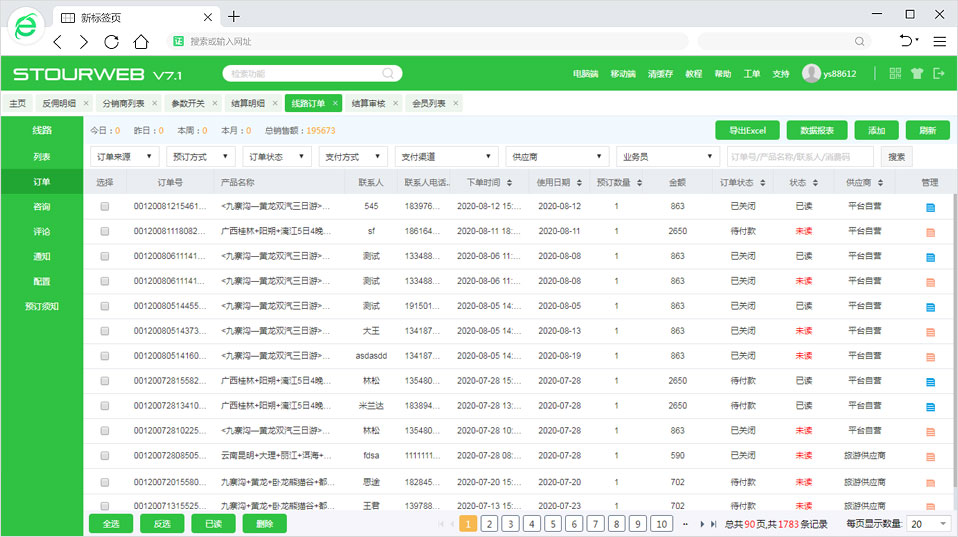Click the search magnifier in 检索功能 box

pos(388,73)
